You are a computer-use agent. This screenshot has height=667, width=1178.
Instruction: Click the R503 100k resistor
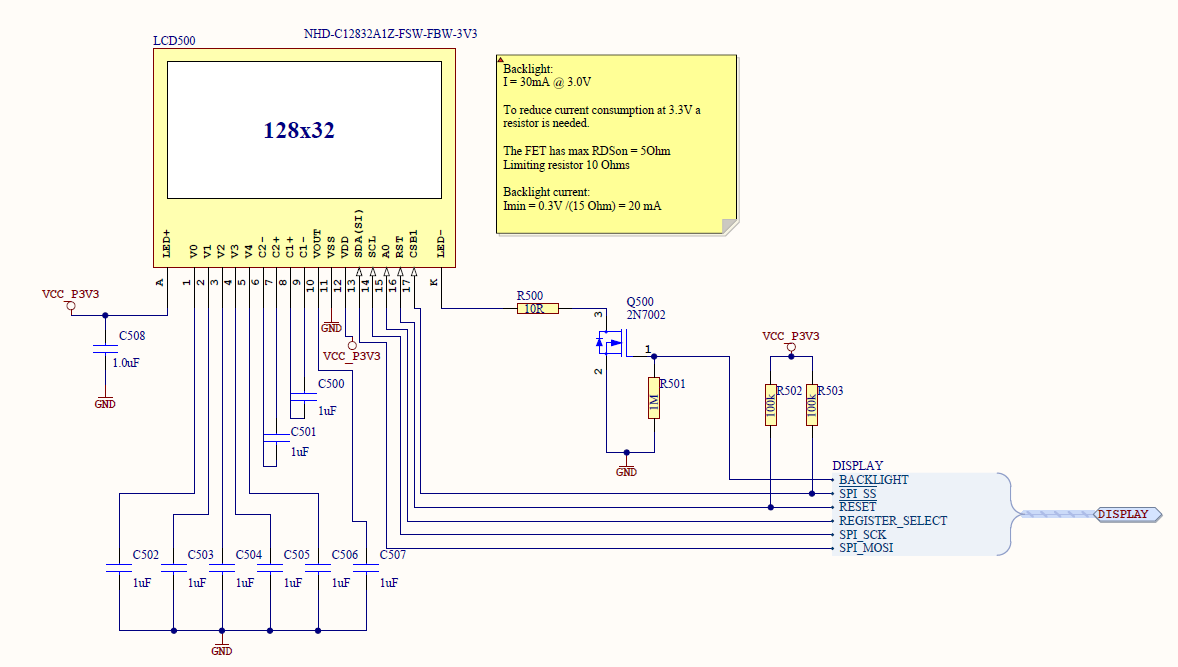[812, 405]
